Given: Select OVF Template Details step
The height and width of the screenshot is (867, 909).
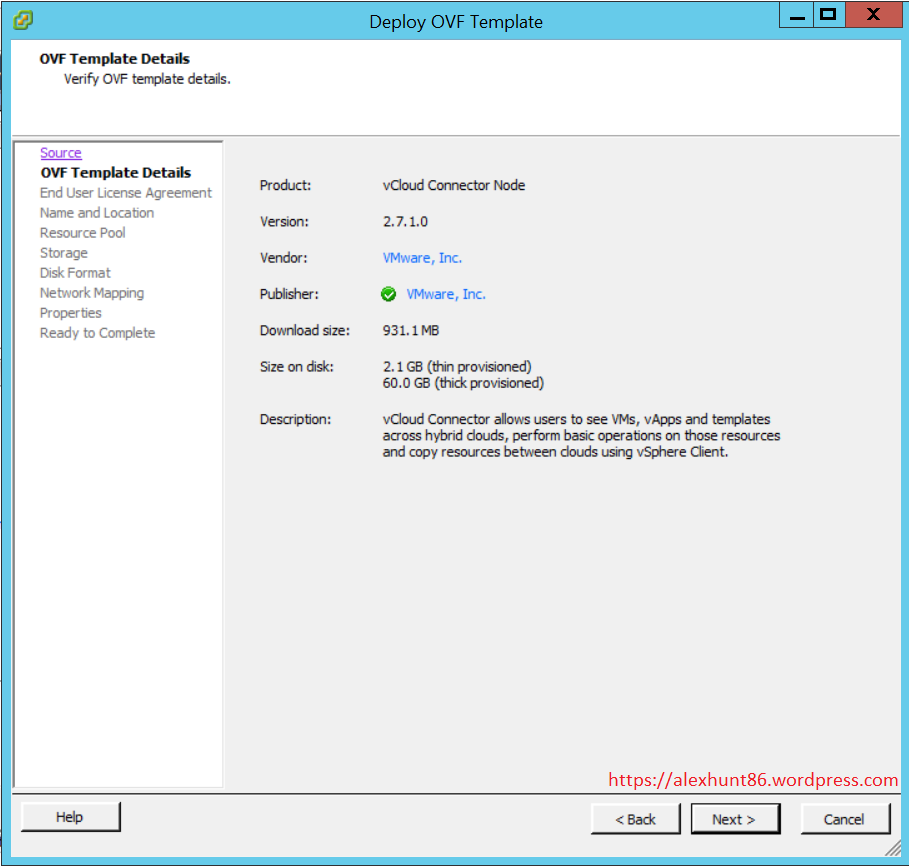Looking at the screenshot, I should tap(116, 173).
